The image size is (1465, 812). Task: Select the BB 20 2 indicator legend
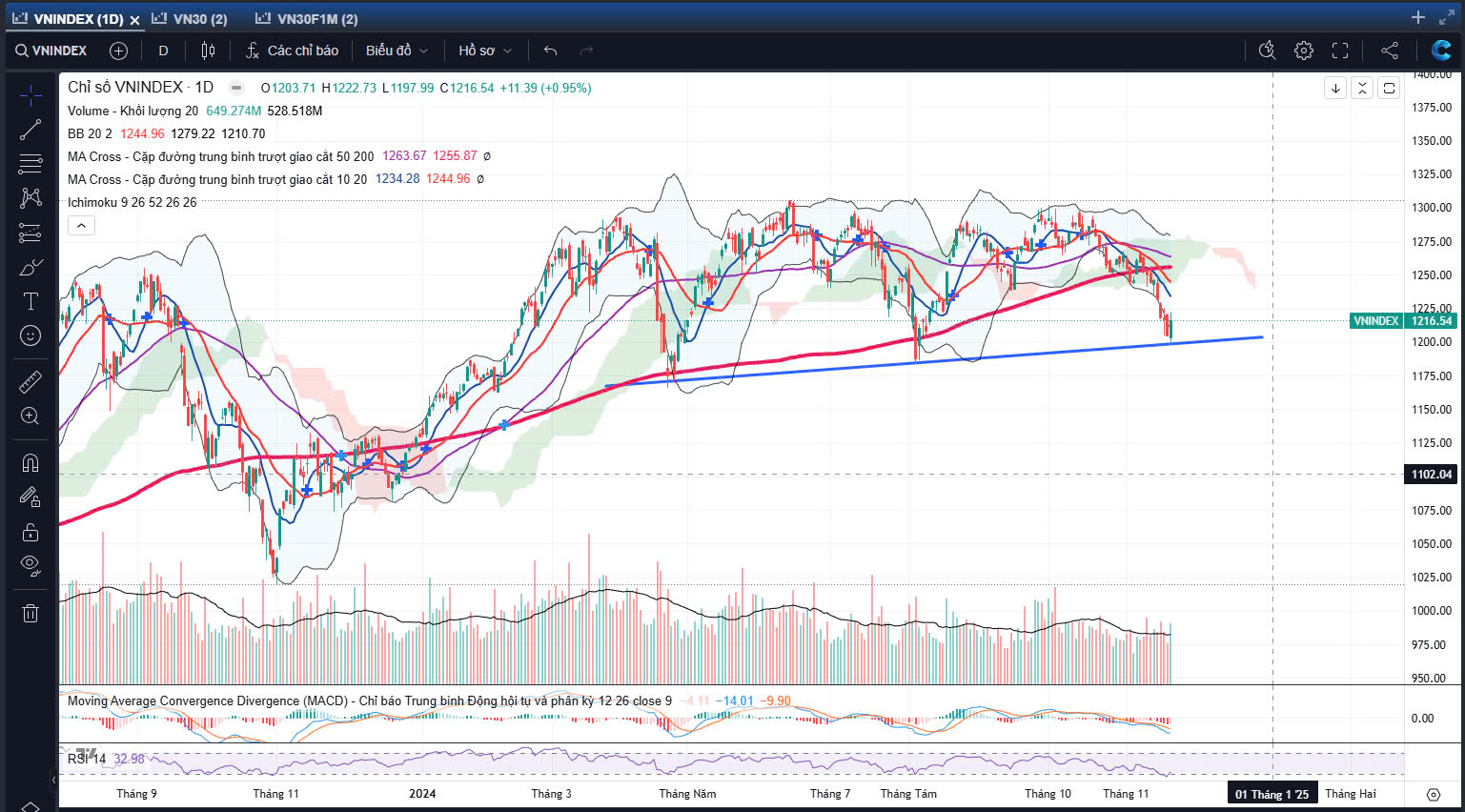click(90, 133)
